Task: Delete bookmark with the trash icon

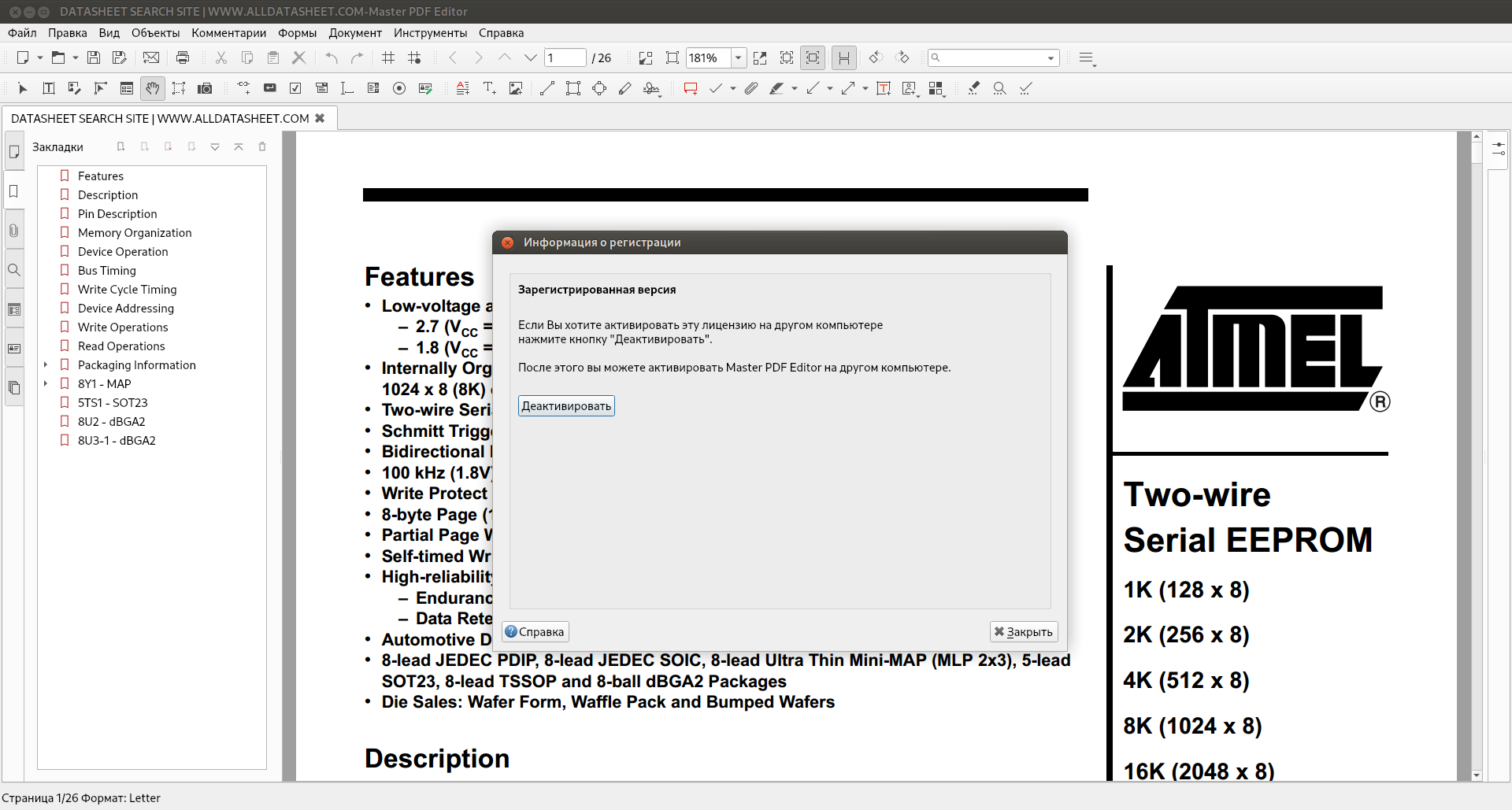Action: (262, 146)
